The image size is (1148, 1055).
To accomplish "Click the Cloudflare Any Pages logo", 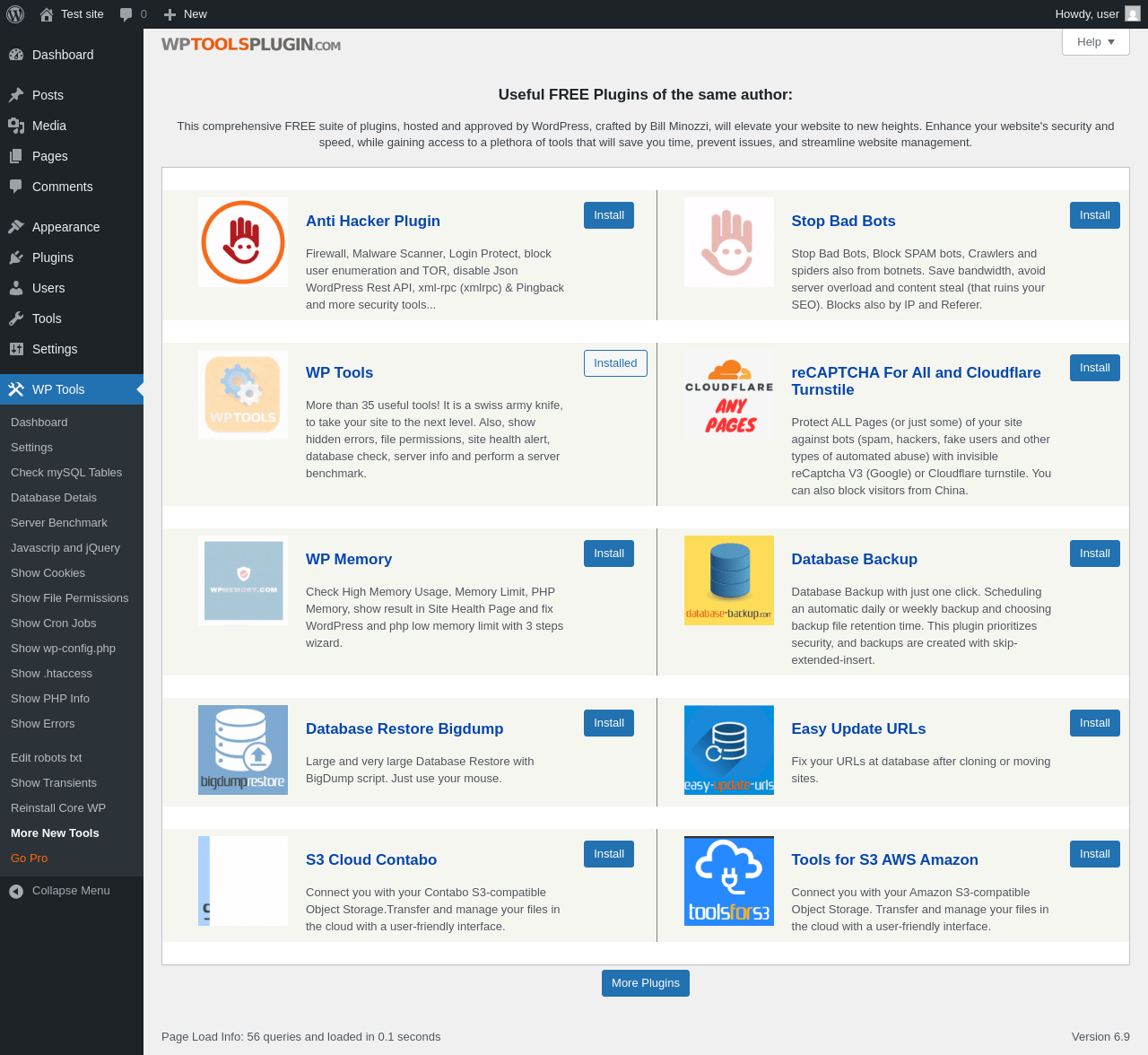I will tap(729, 395).
